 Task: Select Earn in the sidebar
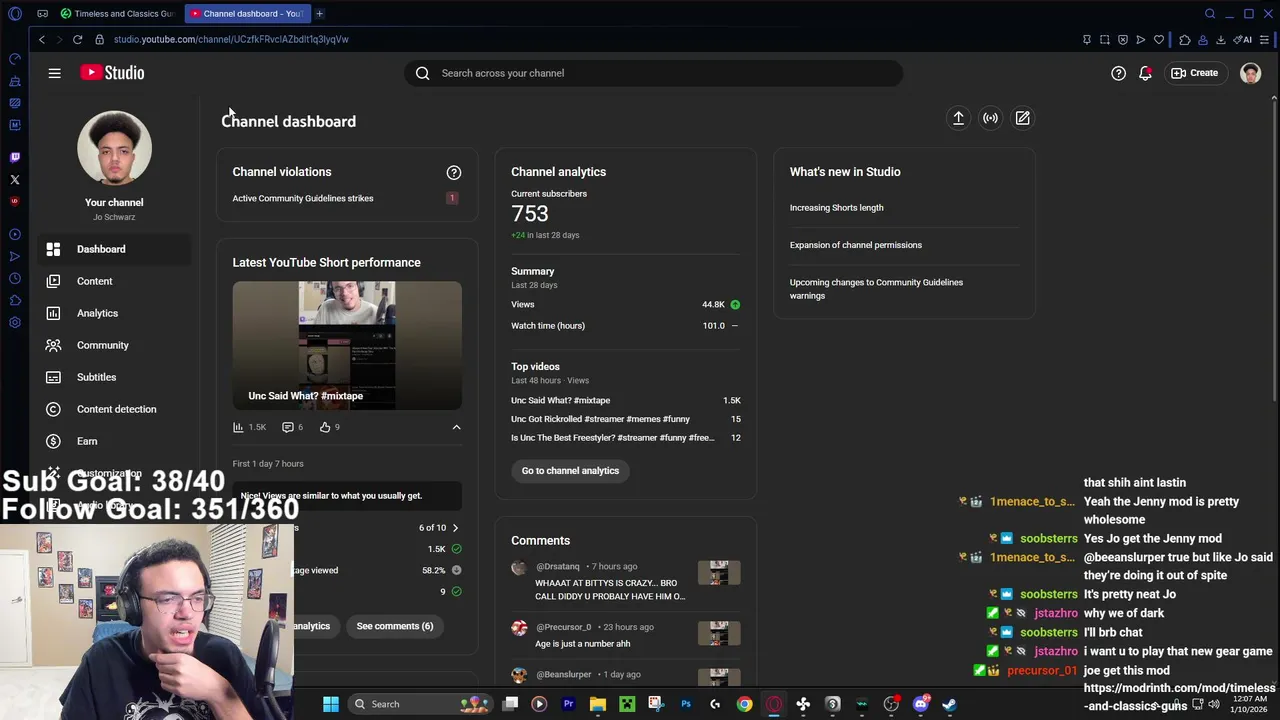[x=114, y=441]
